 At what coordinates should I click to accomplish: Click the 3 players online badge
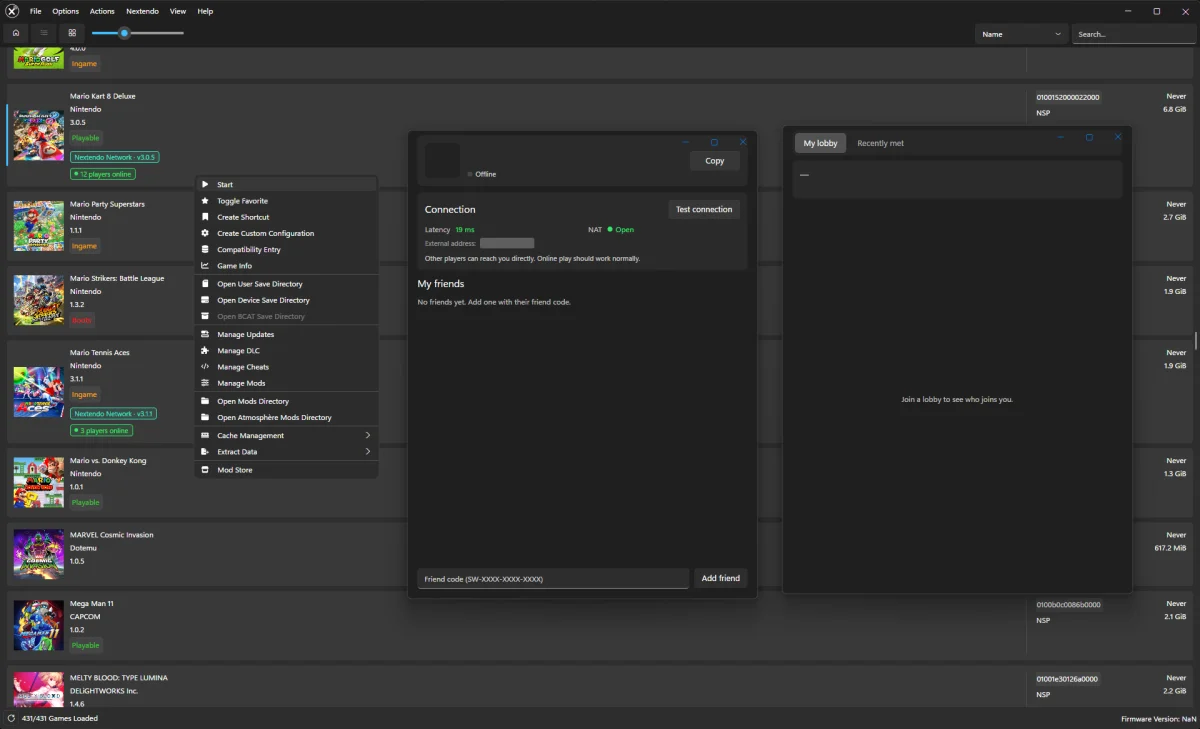[x=101, y=431]
